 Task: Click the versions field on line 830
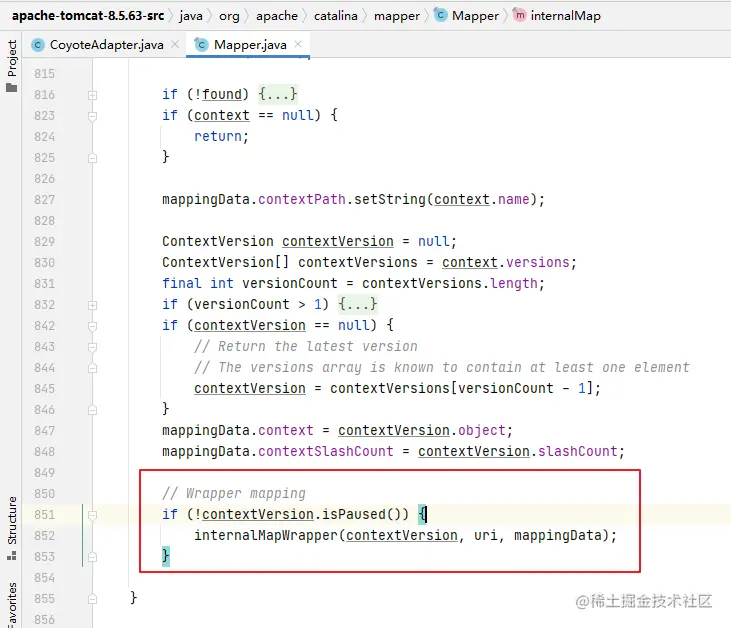(538, 262)
